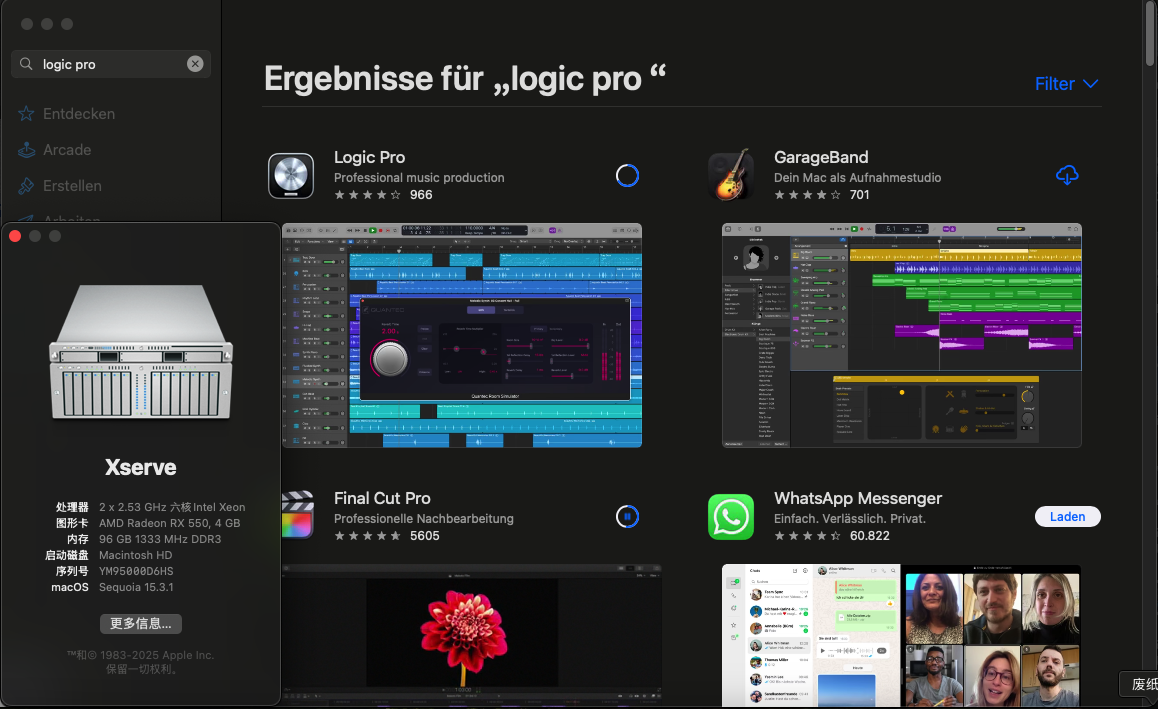The image size is (1158, 709).
Task: Open the Final Cut Pro title link
Action: pos(382,499)
